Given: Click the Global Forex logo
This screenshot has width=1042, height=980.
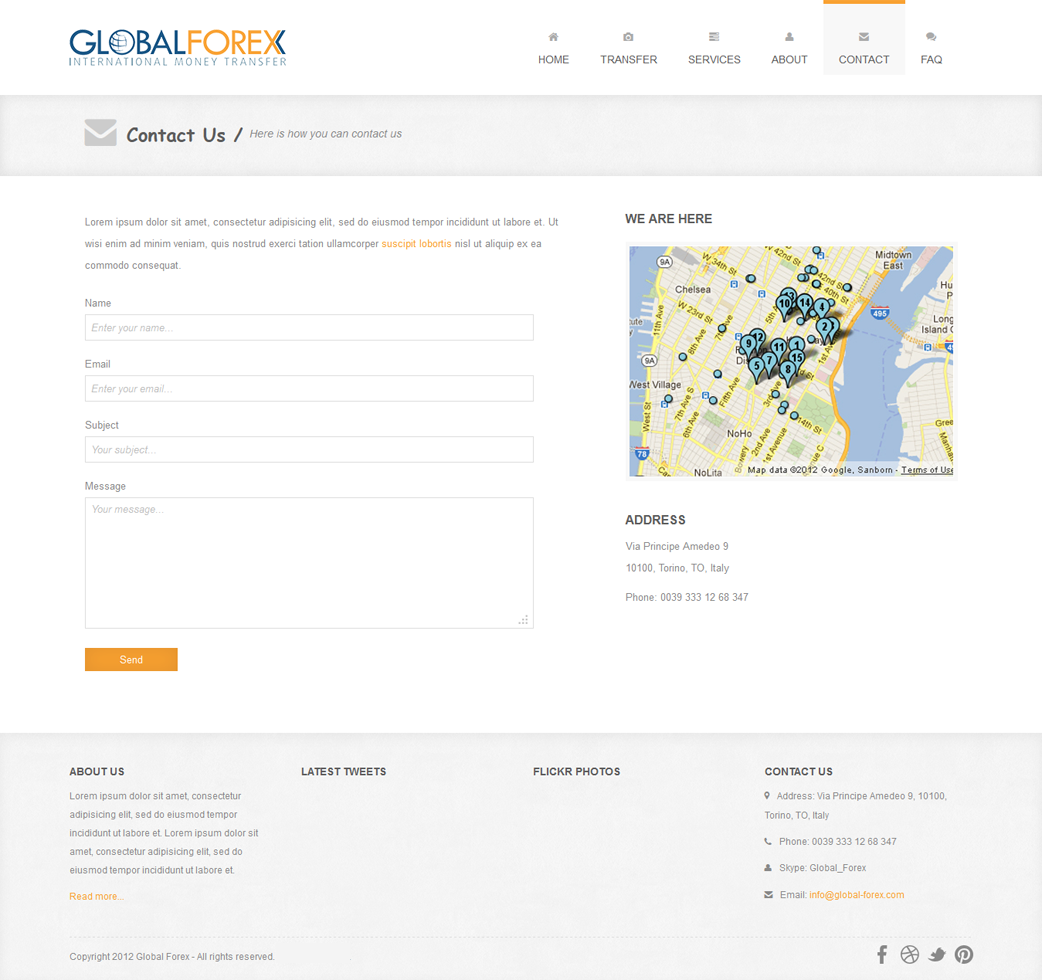Looking at the screenshot, I should click(x=177, y=48).
